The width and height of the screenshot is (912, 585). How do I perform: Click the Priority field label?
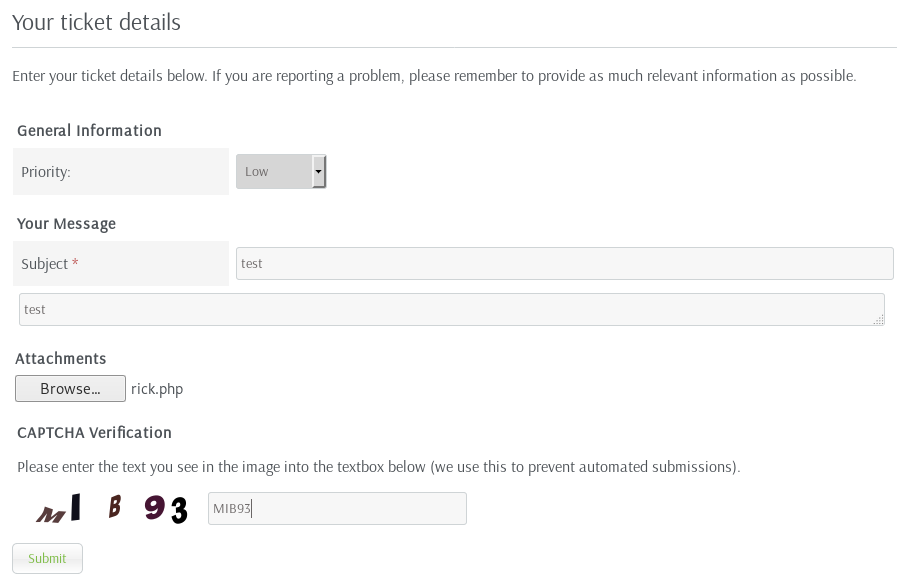click(46, 172)
